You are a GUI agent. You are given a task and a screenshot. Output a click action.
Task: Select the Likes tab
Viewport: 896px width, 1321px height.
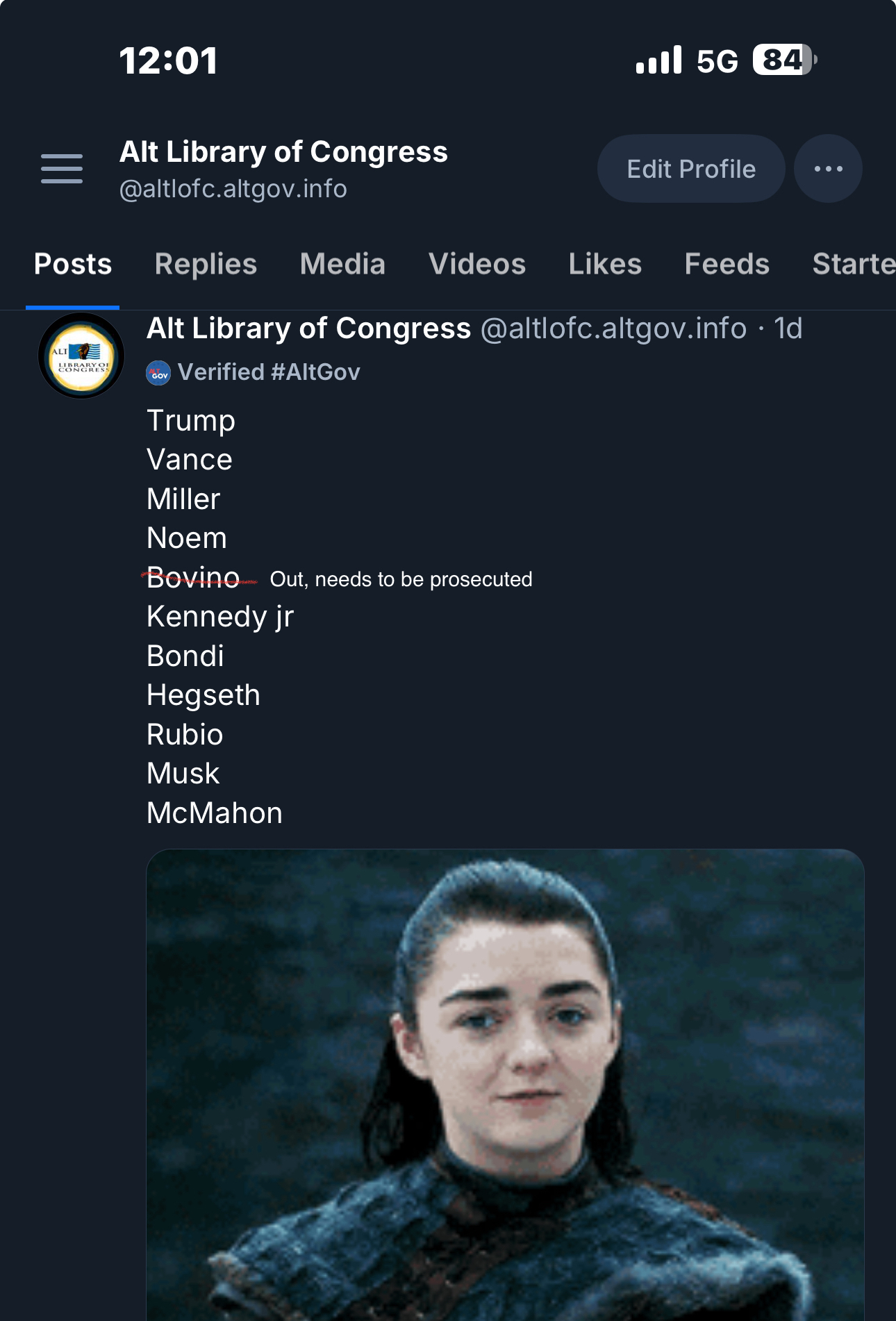tap(605, 265)
